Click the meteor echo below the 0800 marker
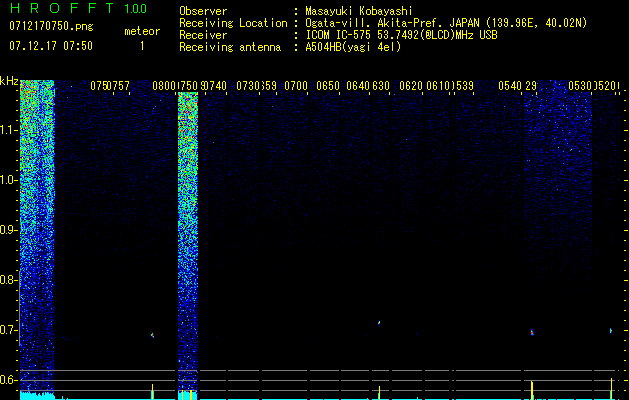 pyautogui.click(x=152, y=335)
